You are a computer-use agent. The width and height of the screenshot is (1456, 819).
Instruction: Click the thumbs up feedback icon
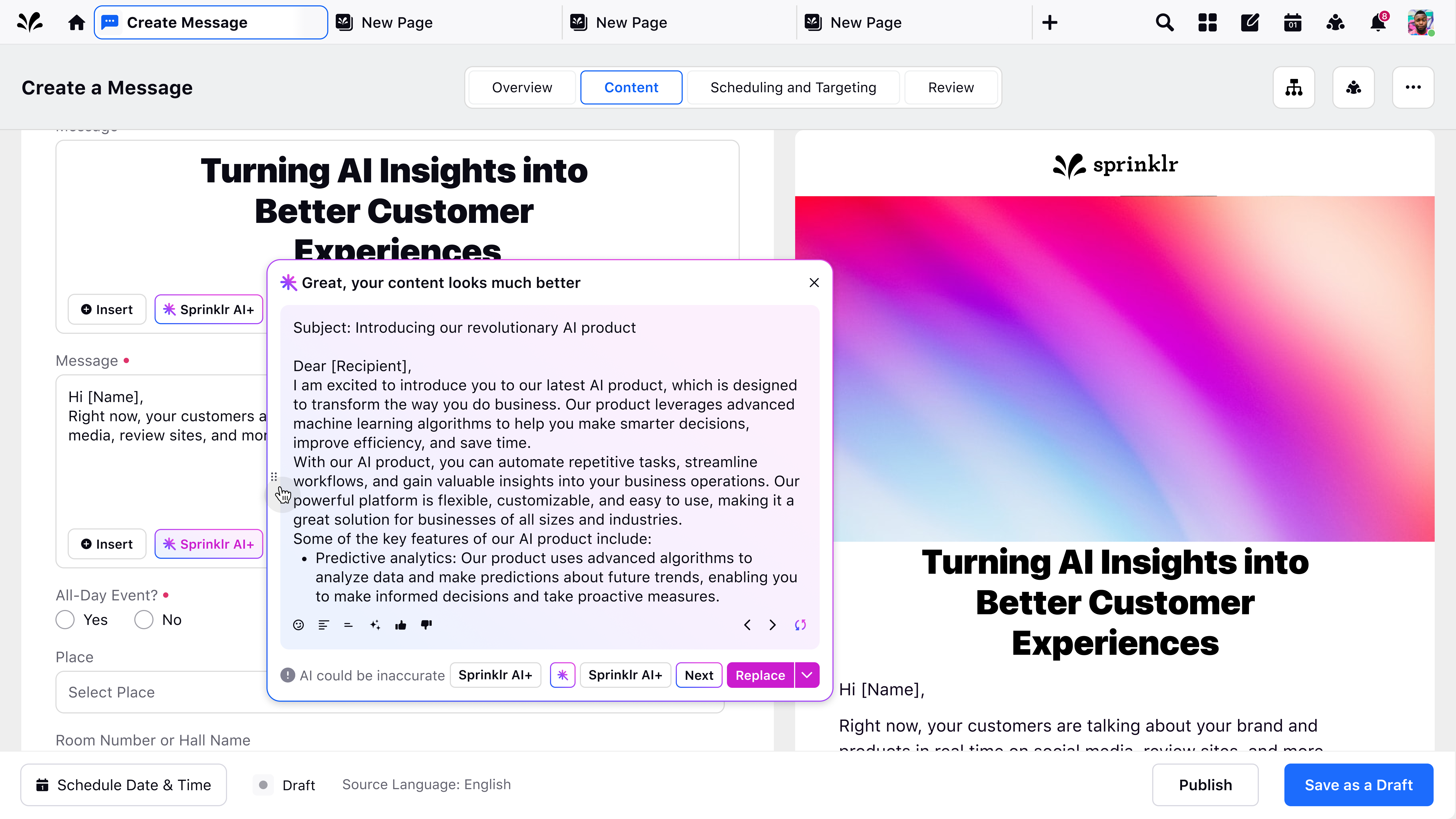401,625
